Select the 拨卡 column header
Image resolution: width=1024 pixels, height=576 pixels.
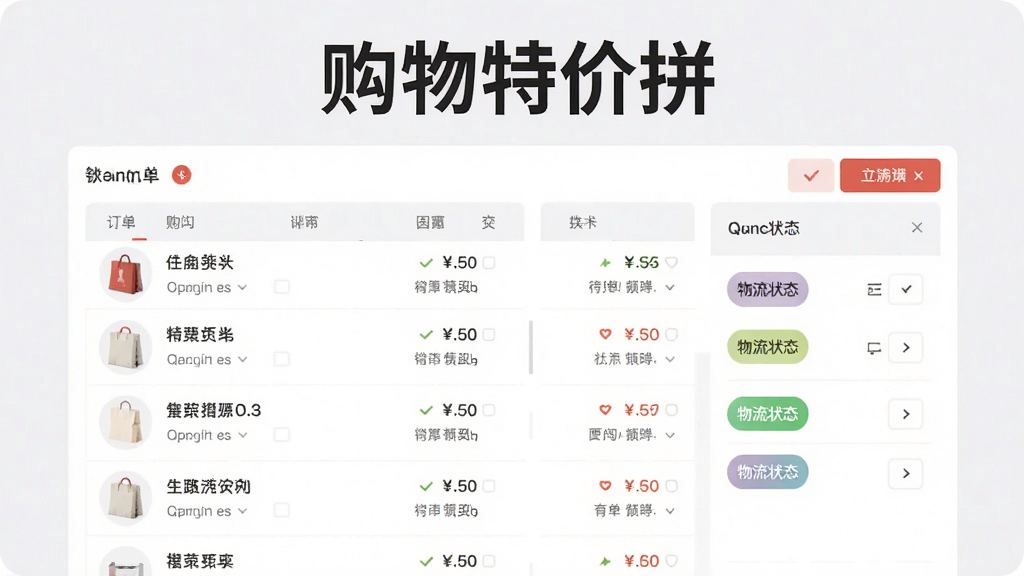pyautogui.click(x=583, y=223)
